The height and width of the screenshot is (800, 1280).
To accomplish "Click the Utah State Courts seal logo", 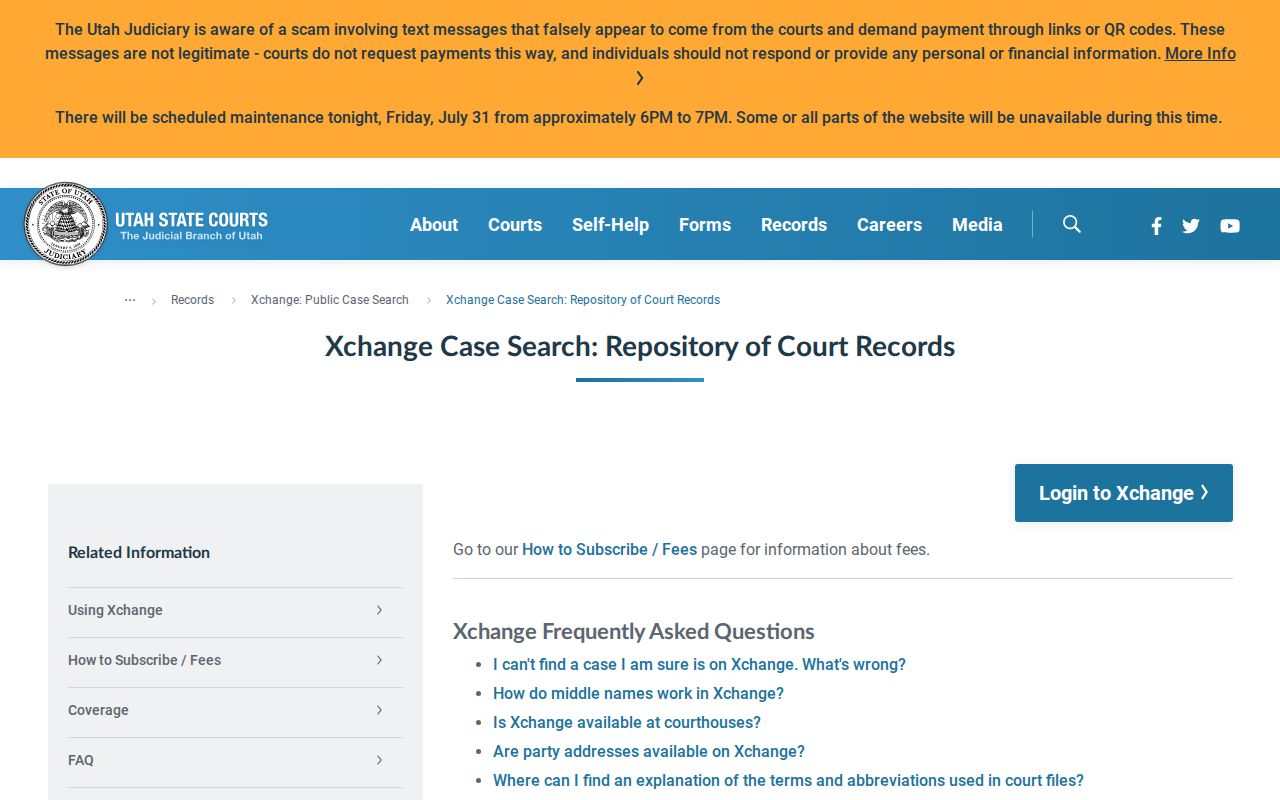I will click(x=65, y=224).
